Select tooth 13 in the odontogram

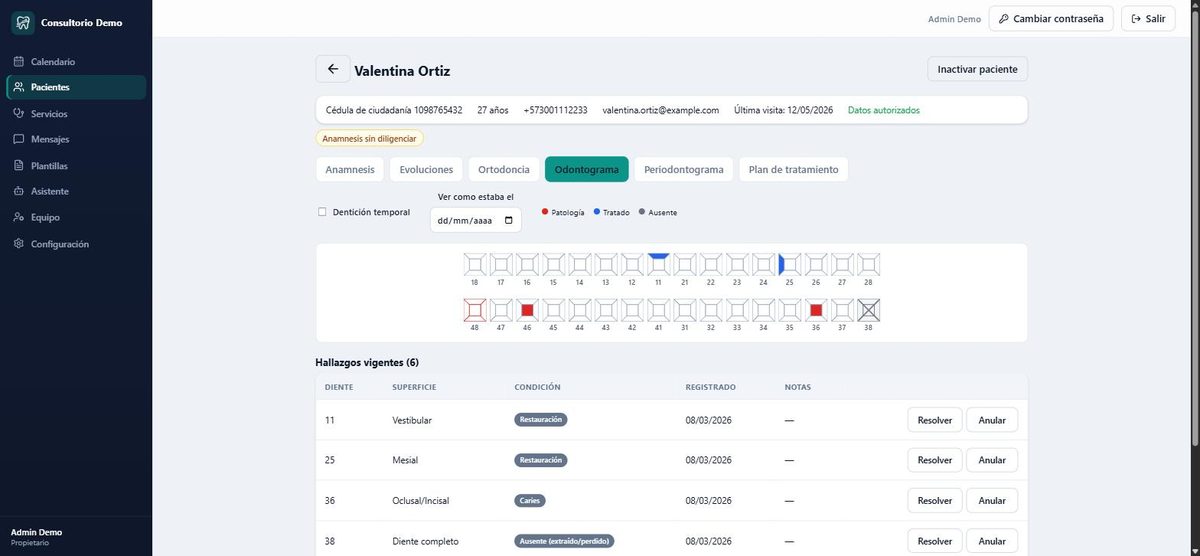[x=606, y=264]
